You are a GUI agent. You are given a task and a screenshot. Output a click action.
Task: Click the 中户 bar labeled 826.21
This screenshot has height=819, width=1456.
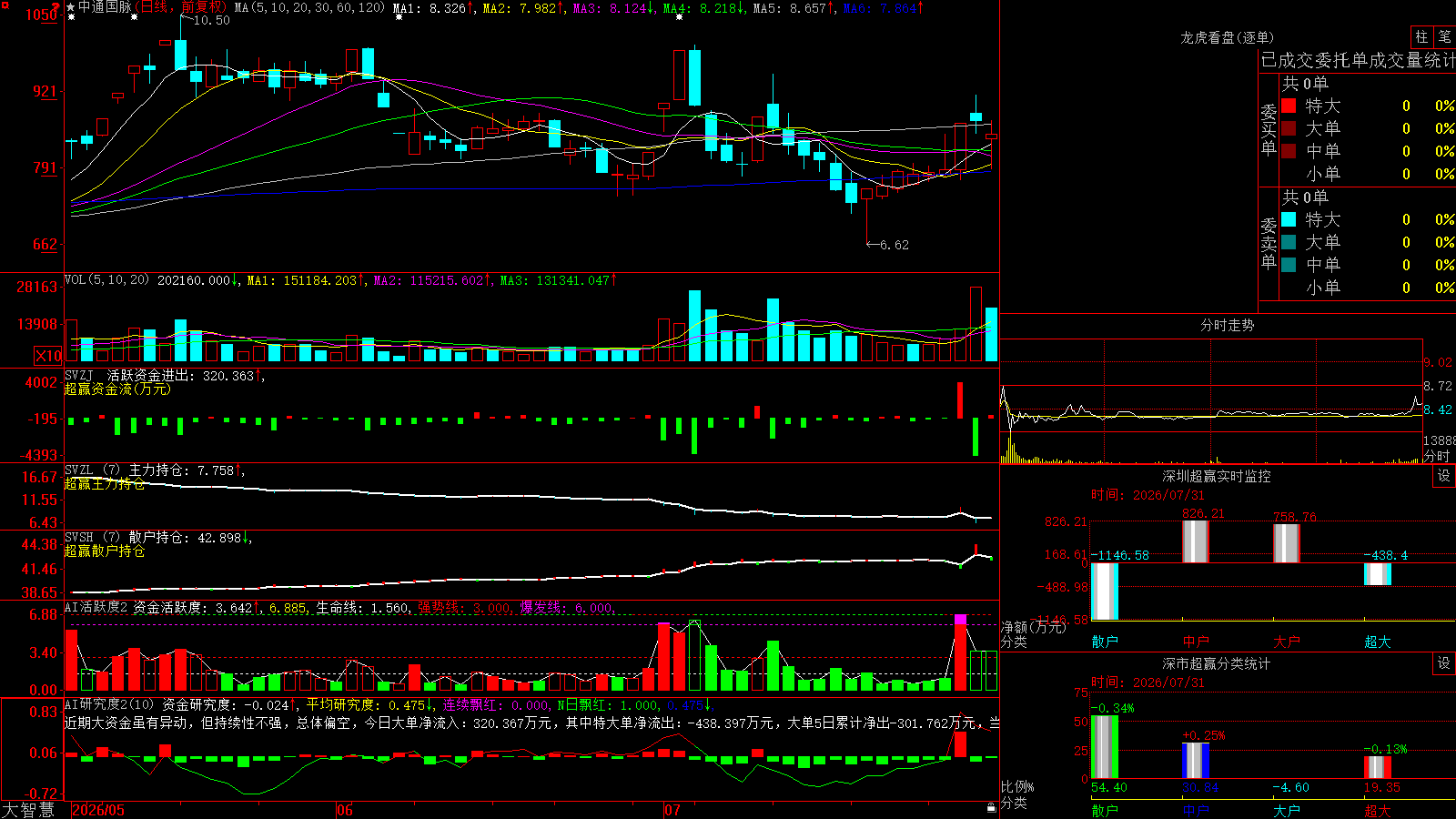tap(1195, 541)
